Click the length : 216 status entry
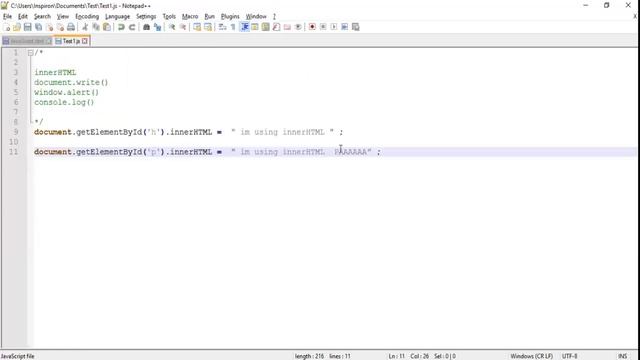The height and width of the screenshot is (360, 640). point(309,356)
